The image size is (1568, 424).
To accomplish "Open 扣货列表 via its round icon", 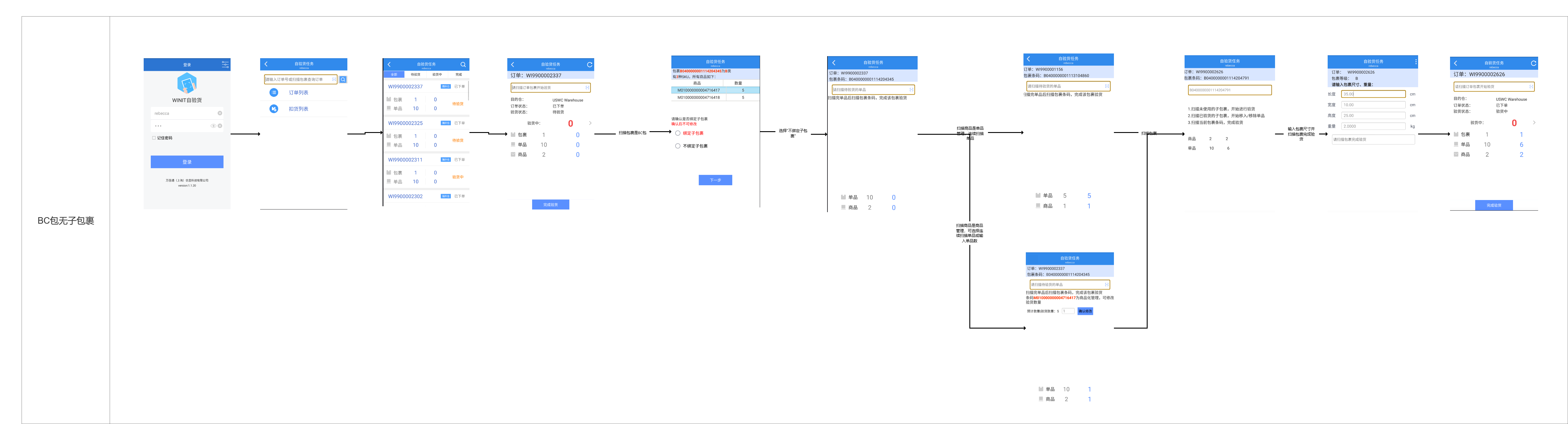I will point(274,109).
